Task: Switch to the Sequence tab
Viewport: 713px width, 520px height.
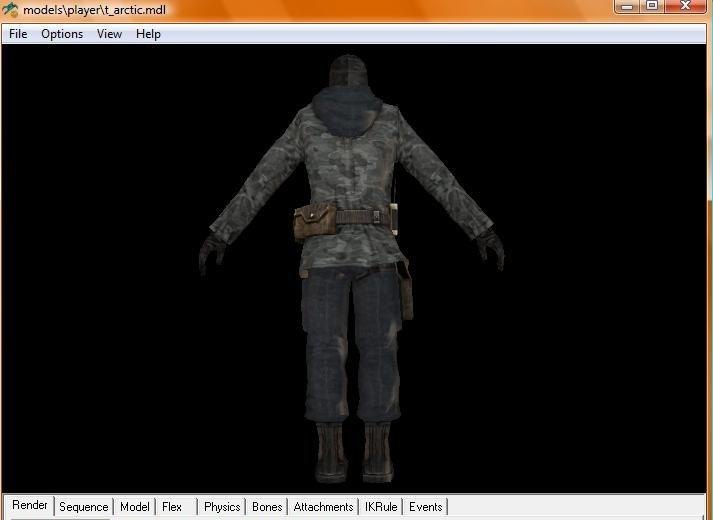Action: (83, 507)
